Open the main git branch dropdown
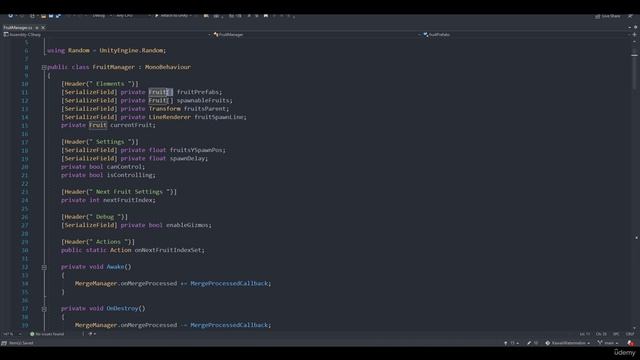The image size is (640, 360). coord(608,343)
